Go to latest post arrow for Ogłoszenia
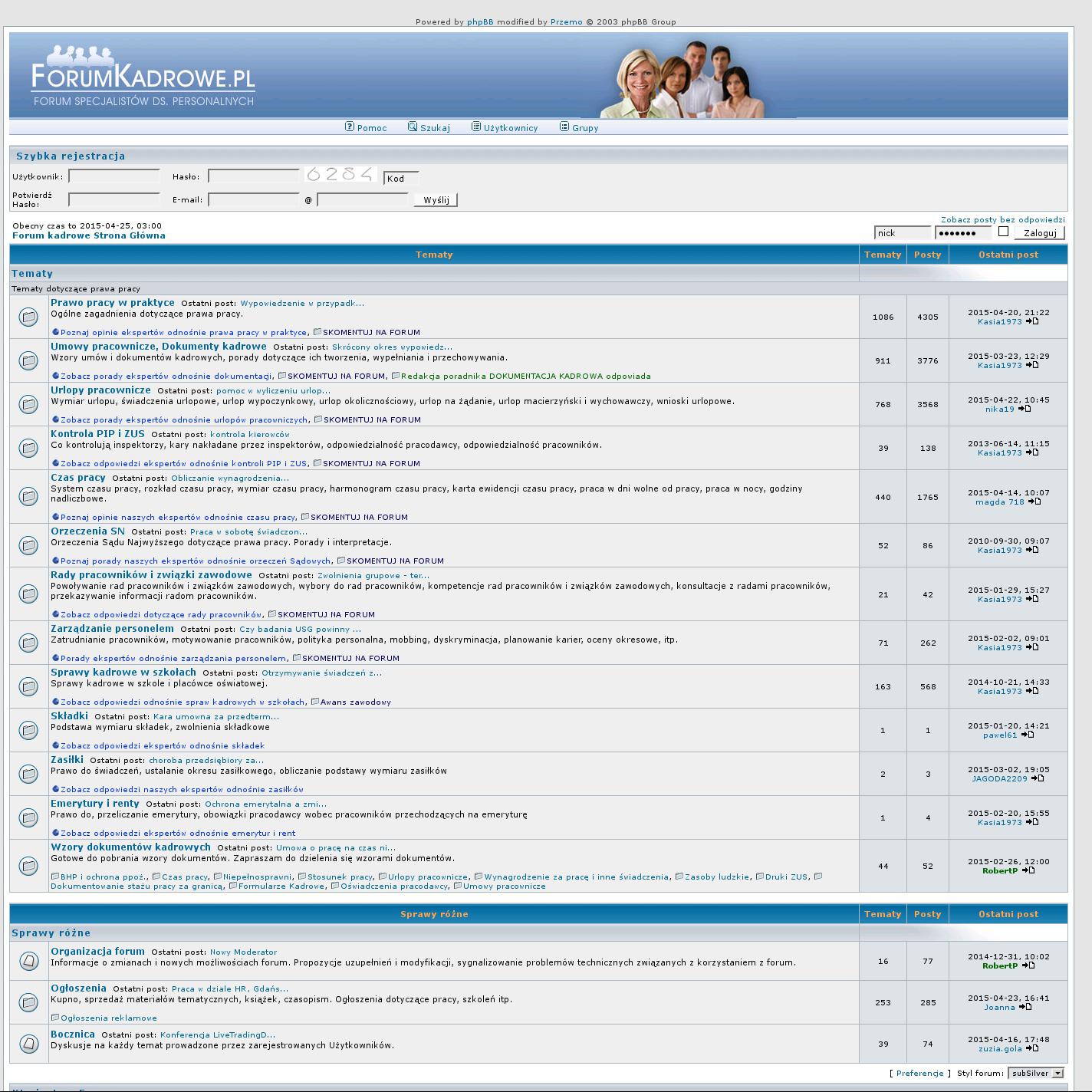This screenshot has width=1092, height=1092. coord(1025,1007)
